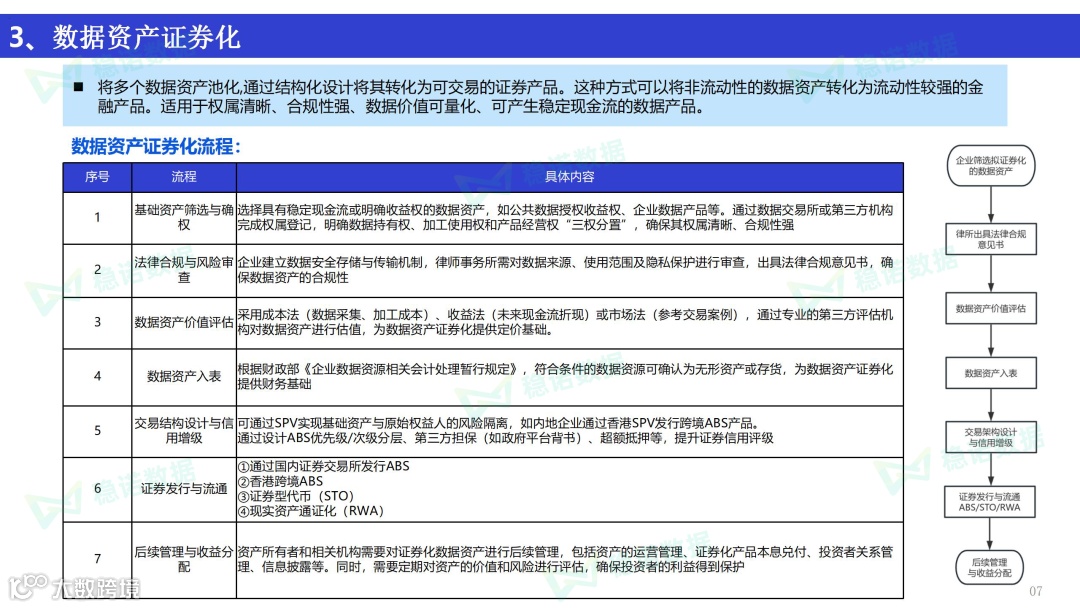Click the content cell starting "企业建立数据安全存储"
Screen dimensions: 1080x608
(x=570, y=270)
